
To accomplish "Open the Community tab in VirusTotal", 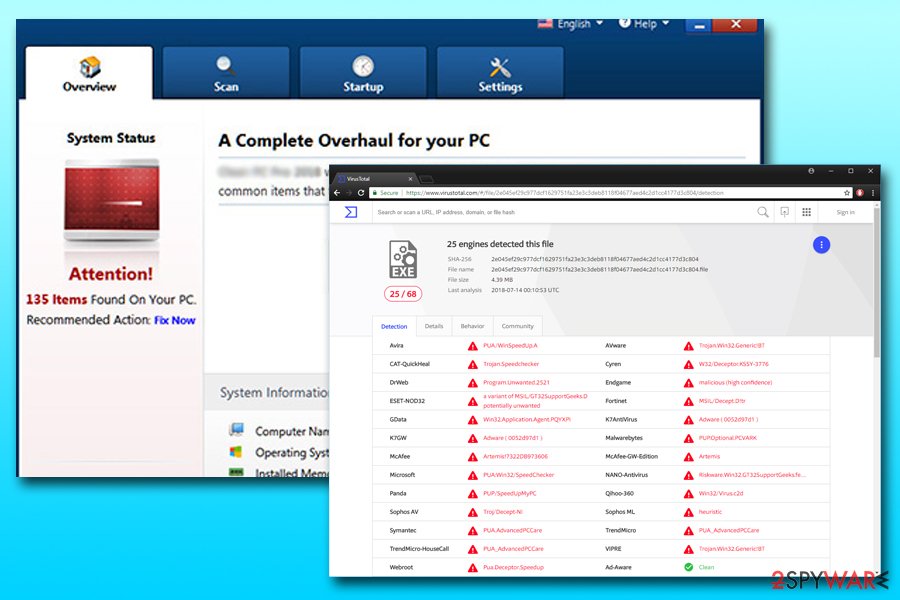I will point(518,326).
